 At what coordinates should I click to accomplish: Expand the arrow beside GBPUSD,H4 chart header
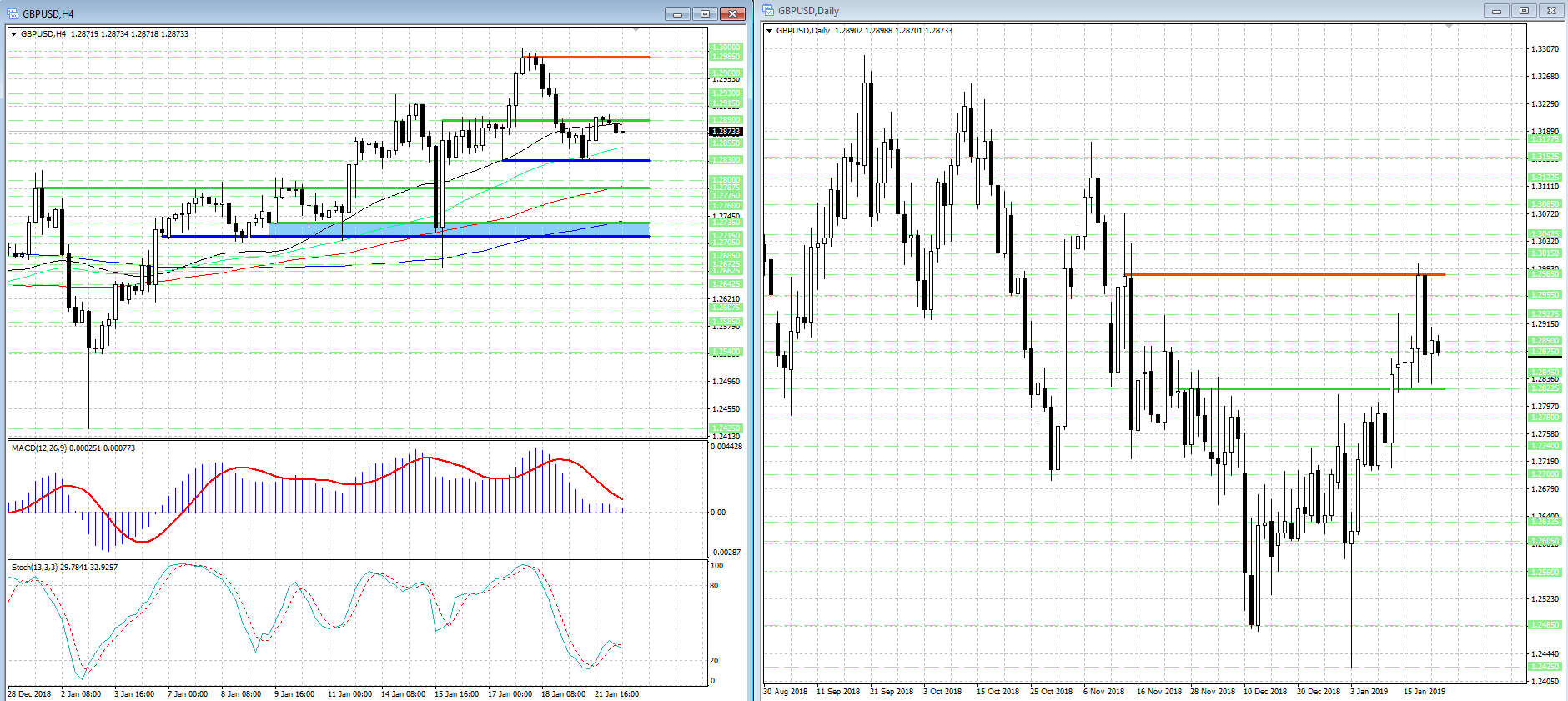click(x=13, y=34)
